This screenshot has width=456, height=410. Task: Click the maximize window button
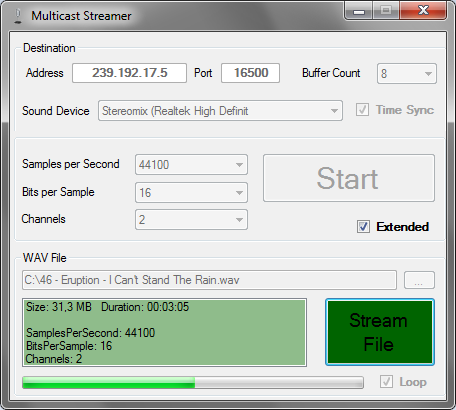[x=386, y=11]
